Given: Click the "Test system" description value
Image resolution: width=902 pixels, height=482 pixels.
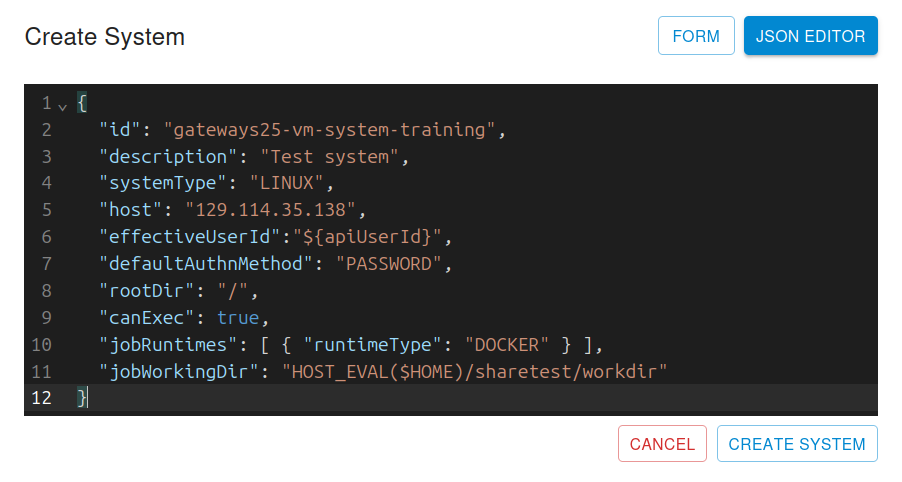Looking at the screenshot, I should tap(334, 157).
